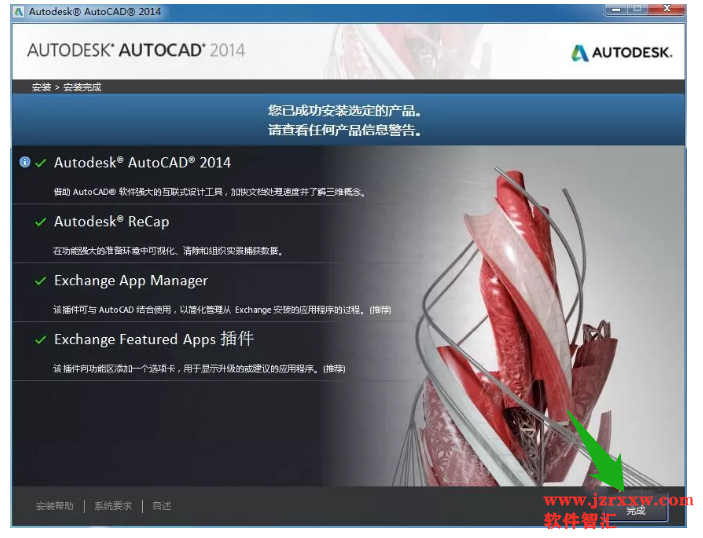Screen dimensions: 703x538
Task: Select the Autodesk AutoCAD 2014 product title
Action: (x=142, y=162)
